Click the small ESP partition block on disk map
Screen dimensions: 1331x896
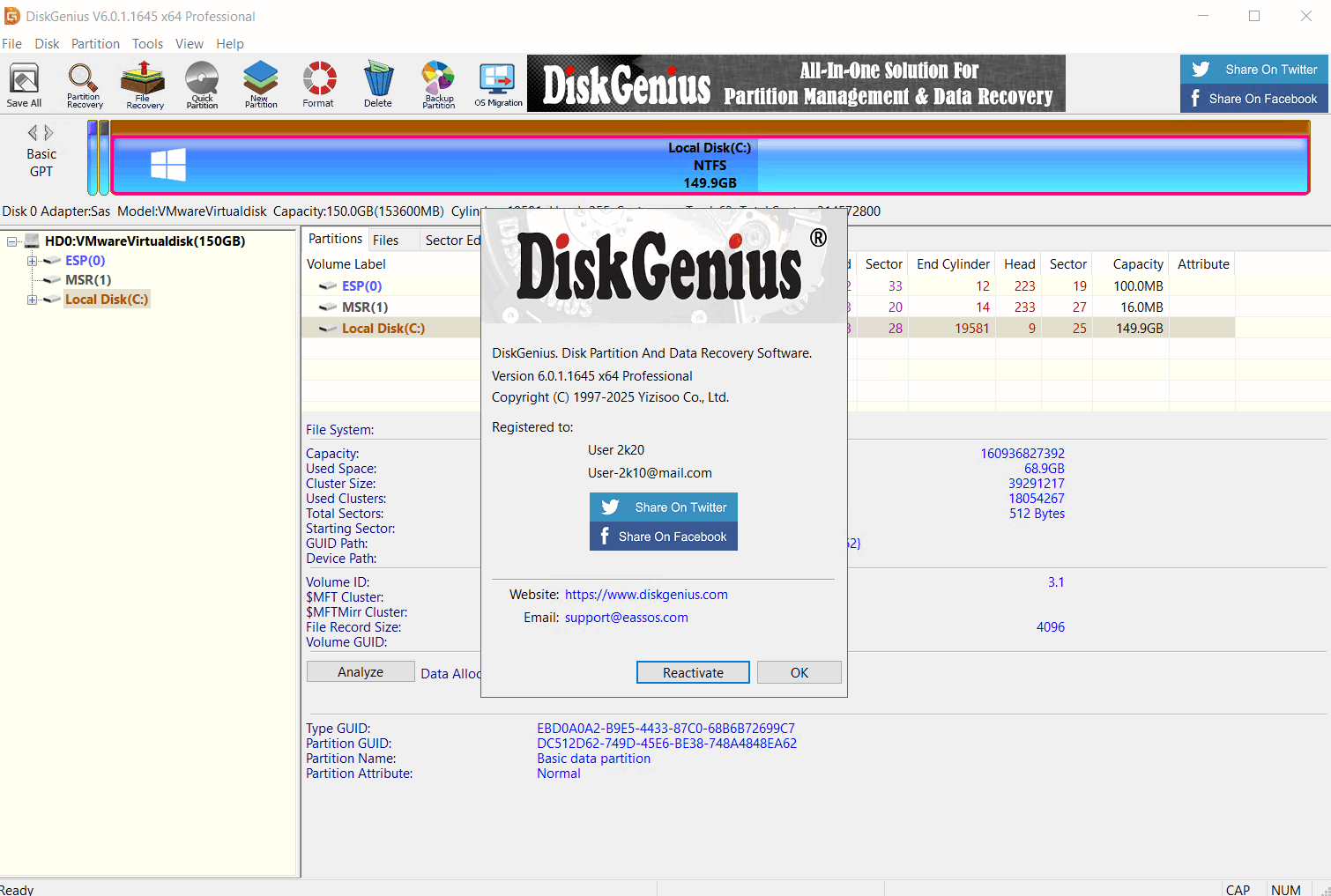click(93, 158)
